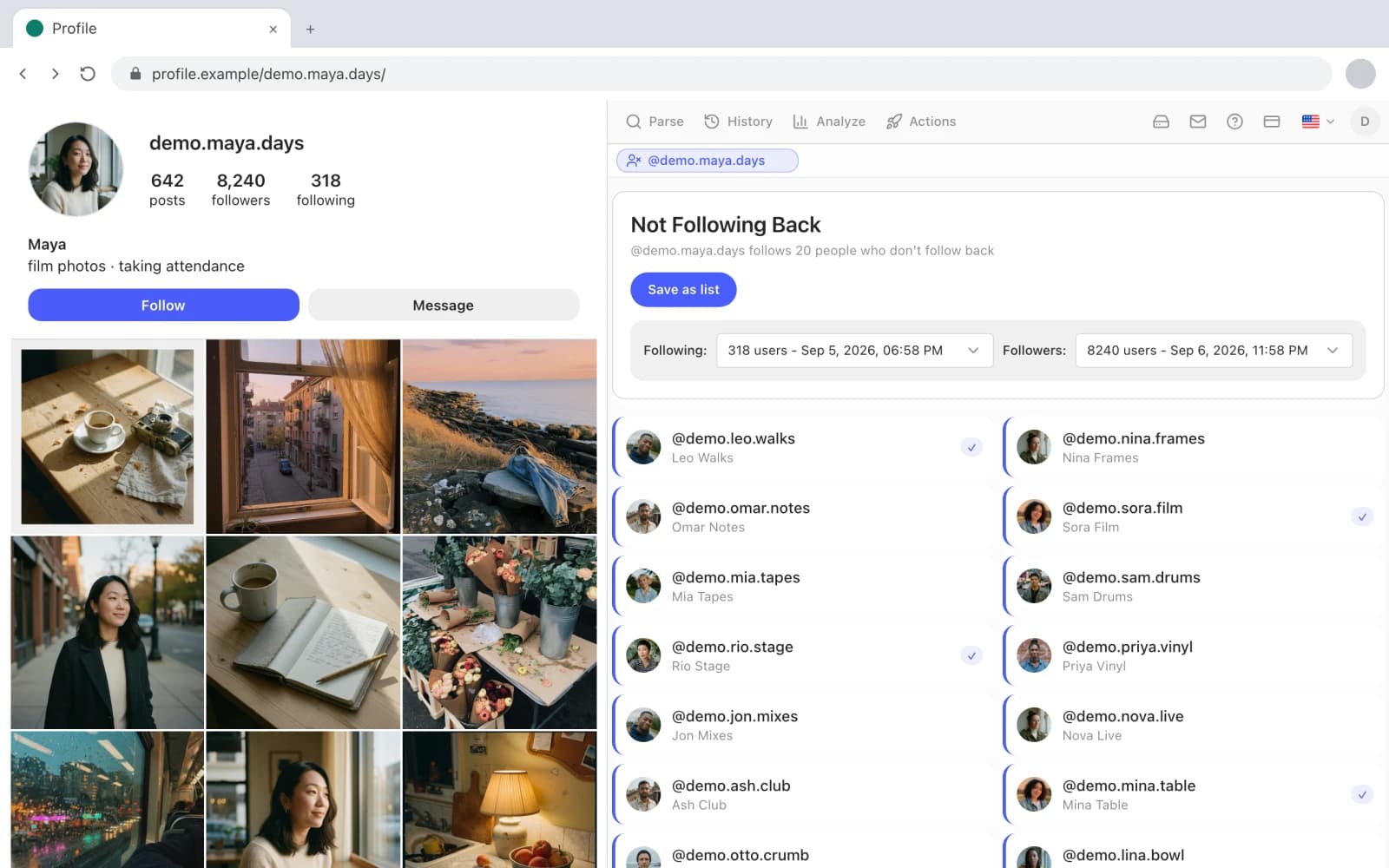
Task: Click Mia Tapes avatar
Action: (x=643, y=587)
